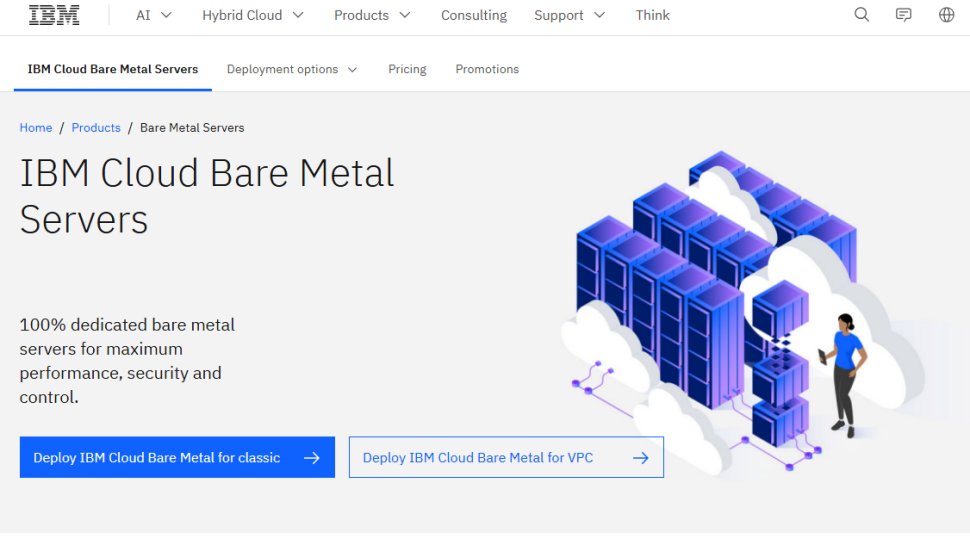Go to the Pricing tab

(407, 69)
